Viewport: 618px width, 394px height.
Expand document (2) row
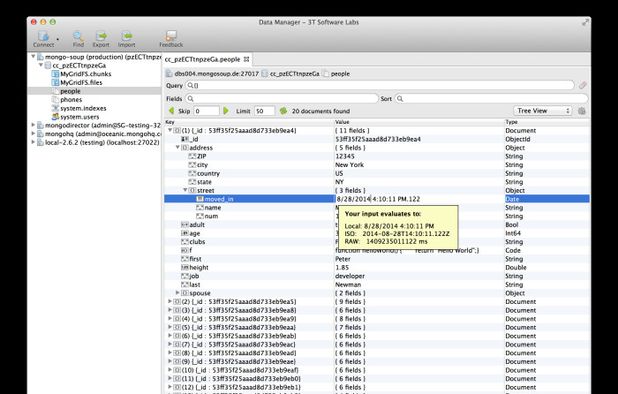tap(170, 301)
